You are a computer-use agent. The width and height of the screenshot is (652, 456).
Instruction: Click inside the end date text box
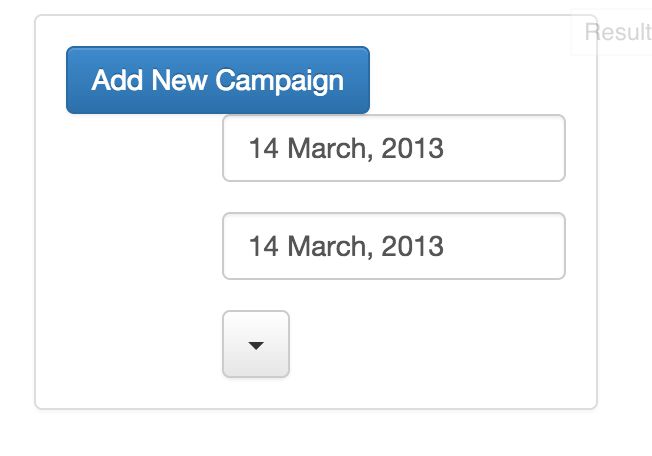(393, 246)
